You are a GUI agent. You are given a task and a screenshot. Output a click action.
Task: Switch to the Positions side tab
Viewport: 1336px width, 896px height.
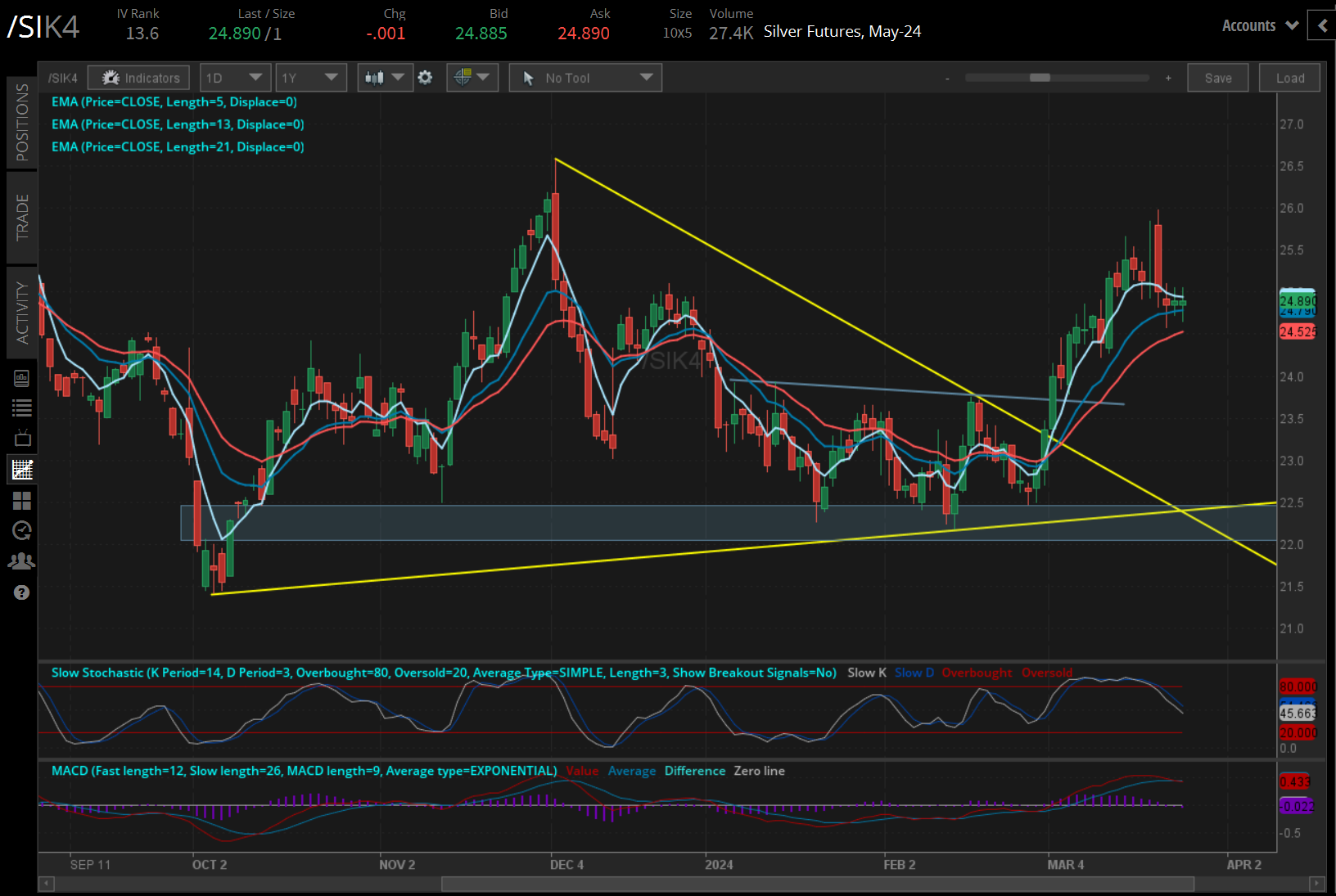[22, 123]
